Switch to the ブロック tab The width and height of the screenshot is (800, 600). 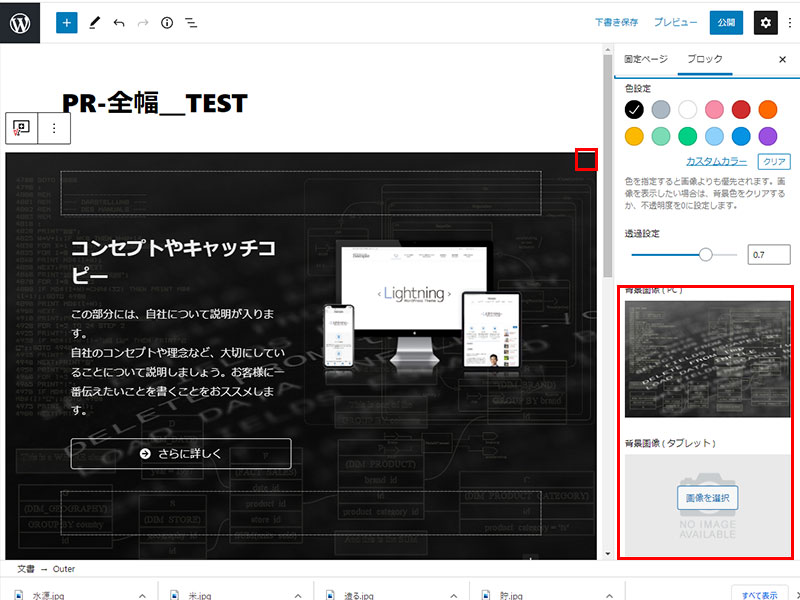(x=704, y=59)
